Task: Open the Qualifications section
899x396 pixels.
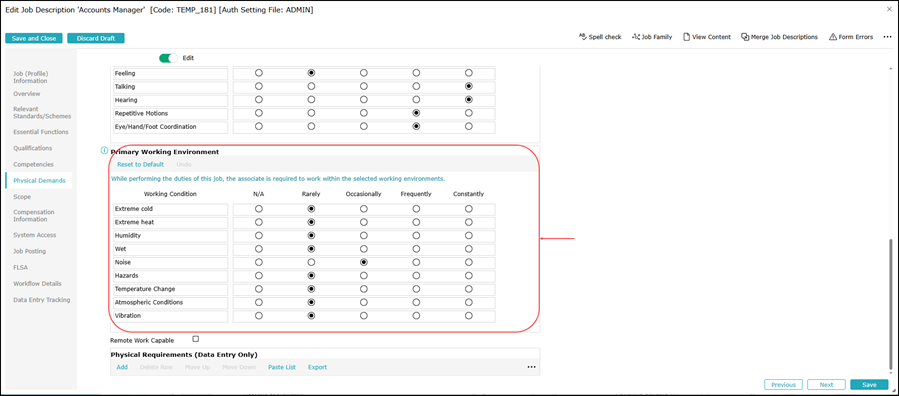Action: click(33, 148)
